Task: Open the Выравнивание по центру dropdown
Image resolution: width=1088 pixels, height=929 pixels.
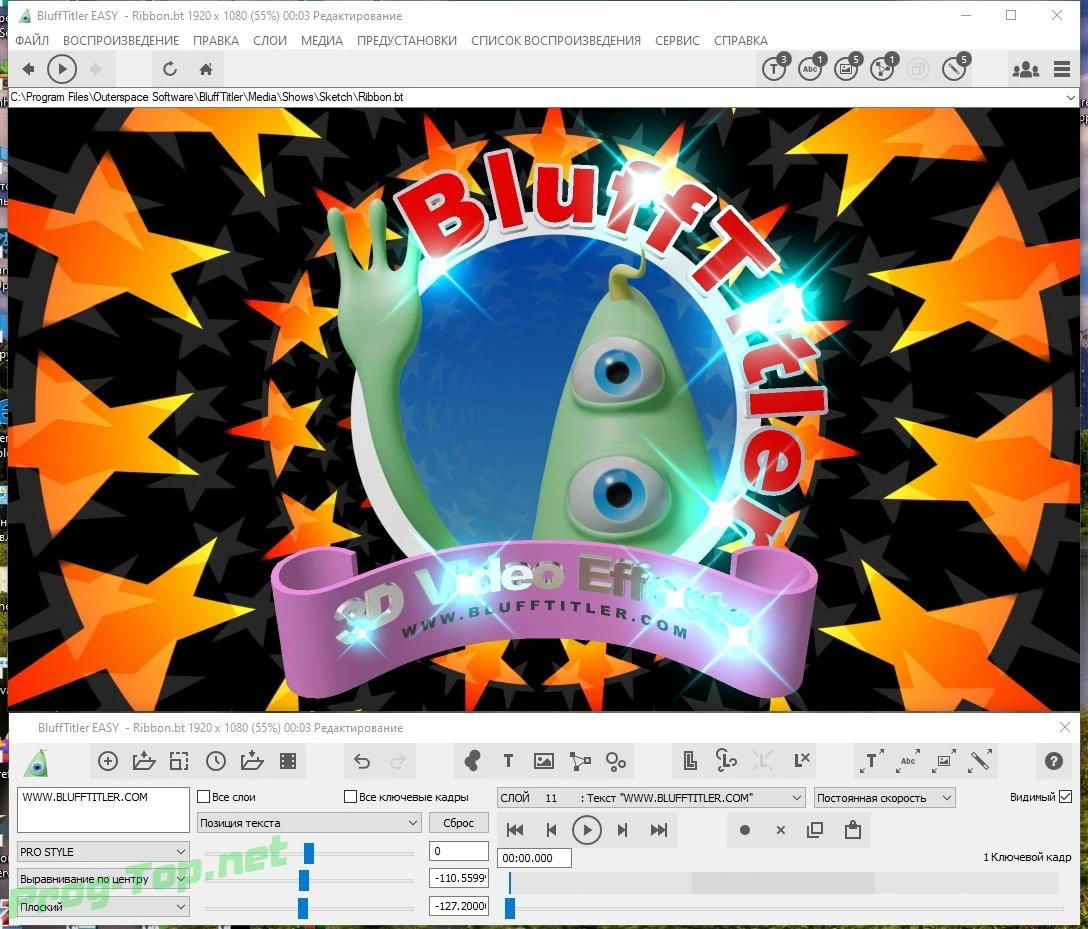Action: [x=103, y=879]
